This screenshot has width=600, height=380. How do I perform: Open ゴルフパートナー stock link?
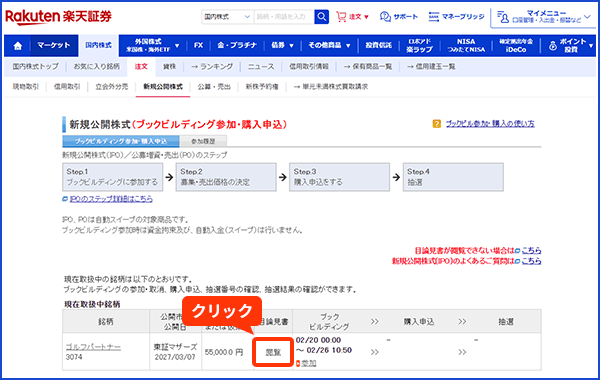pos(93,347)
